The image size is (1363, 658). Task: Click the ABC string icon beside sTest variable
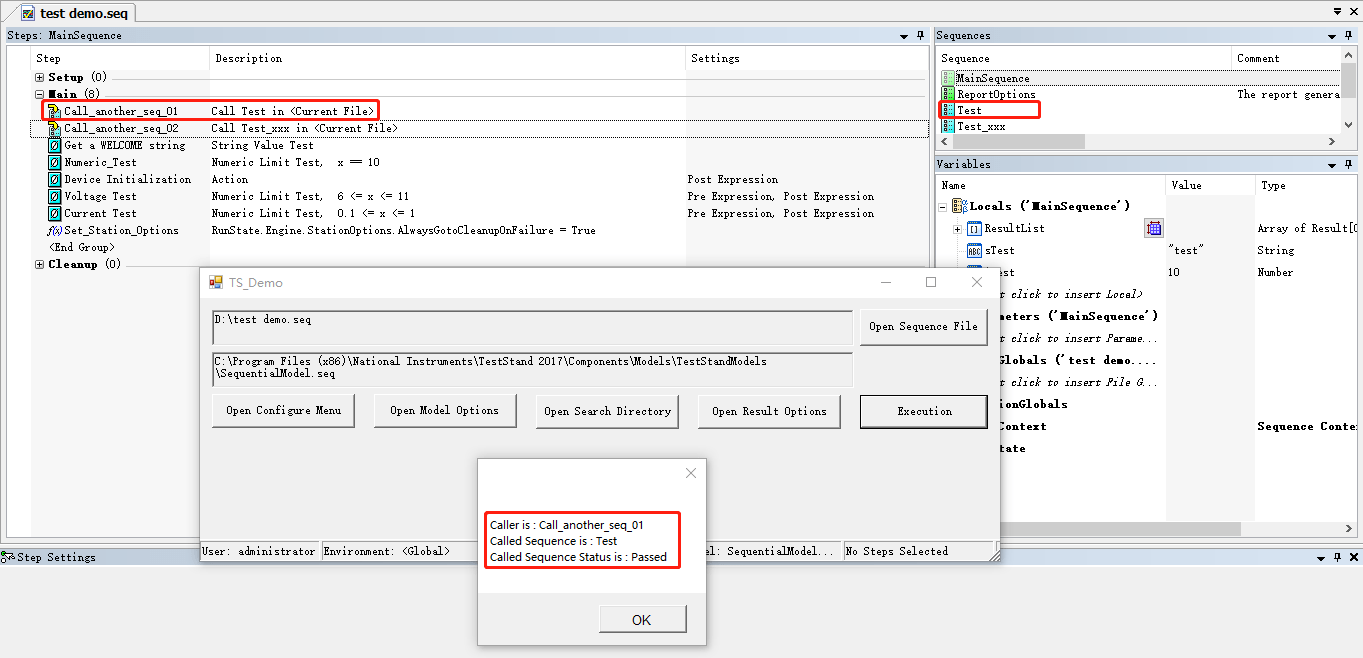point(973,250)
